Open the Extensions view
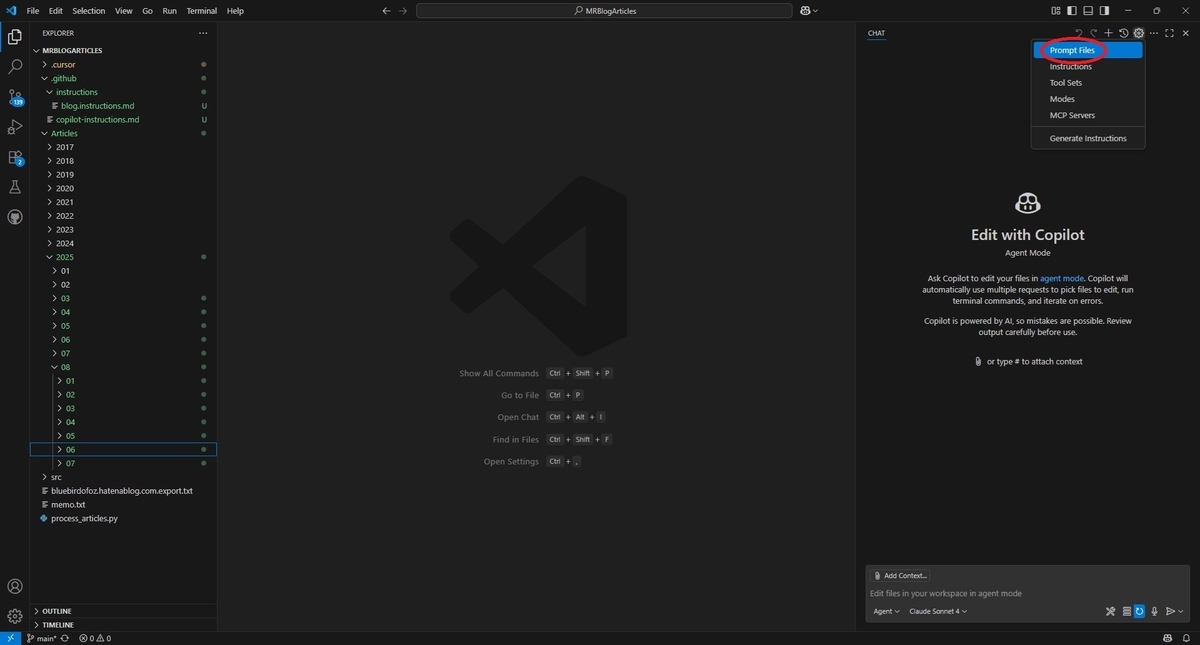 [x=15, y=157]
